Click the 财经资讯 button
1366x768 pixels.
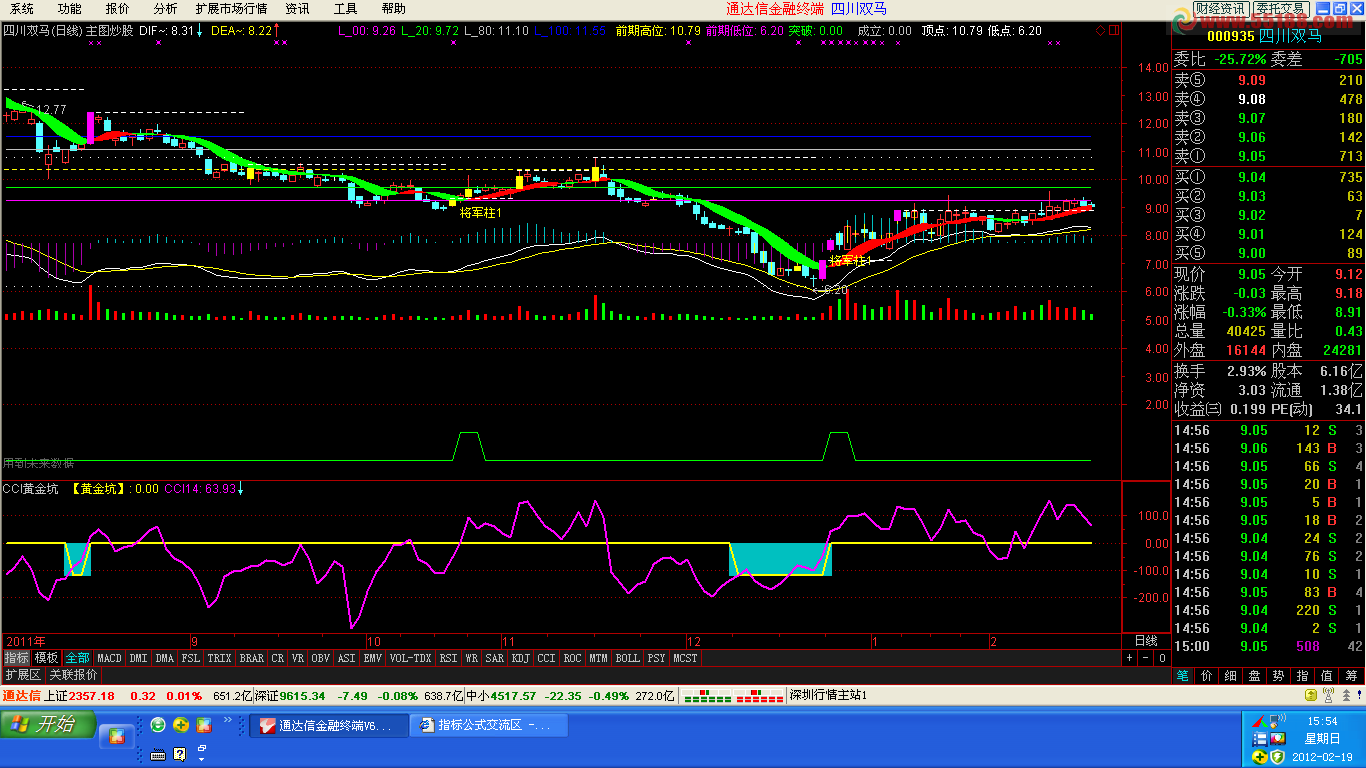coord(1220,8)
